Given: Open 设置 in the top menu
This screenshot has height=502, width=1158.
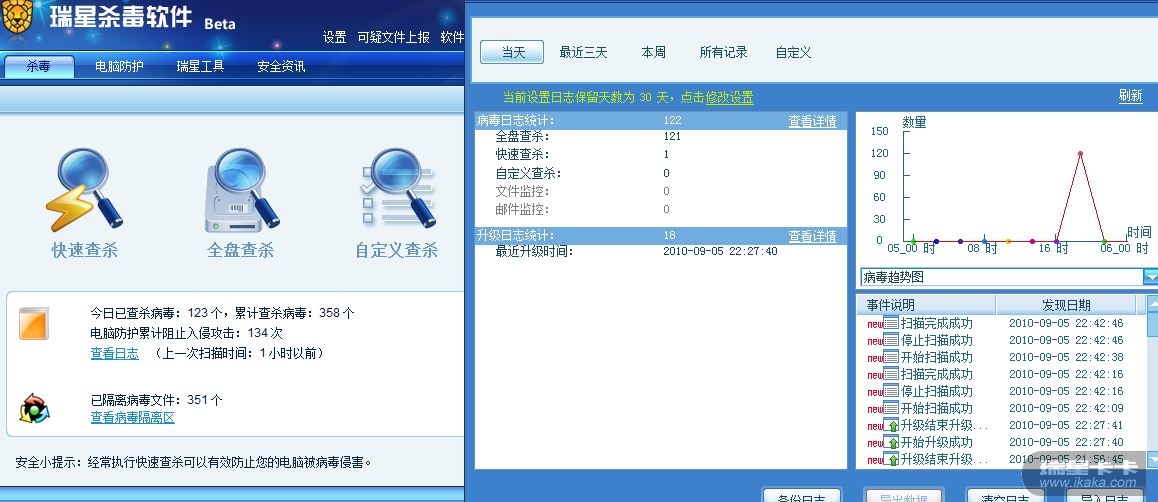Looking at the screenshot, I should tap(335, 37).
